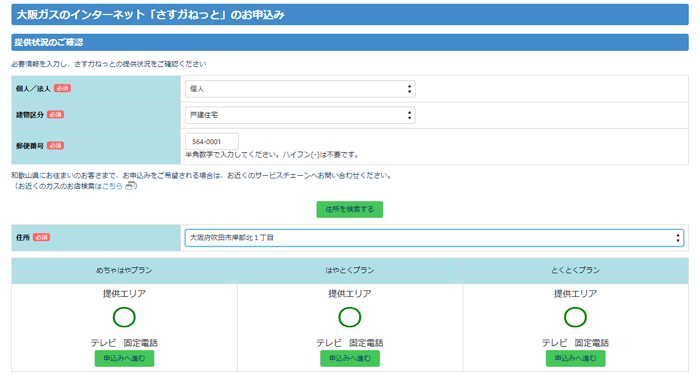Click the 建物区分 row label
Screen dimensions: 700x375
[30, 115]
